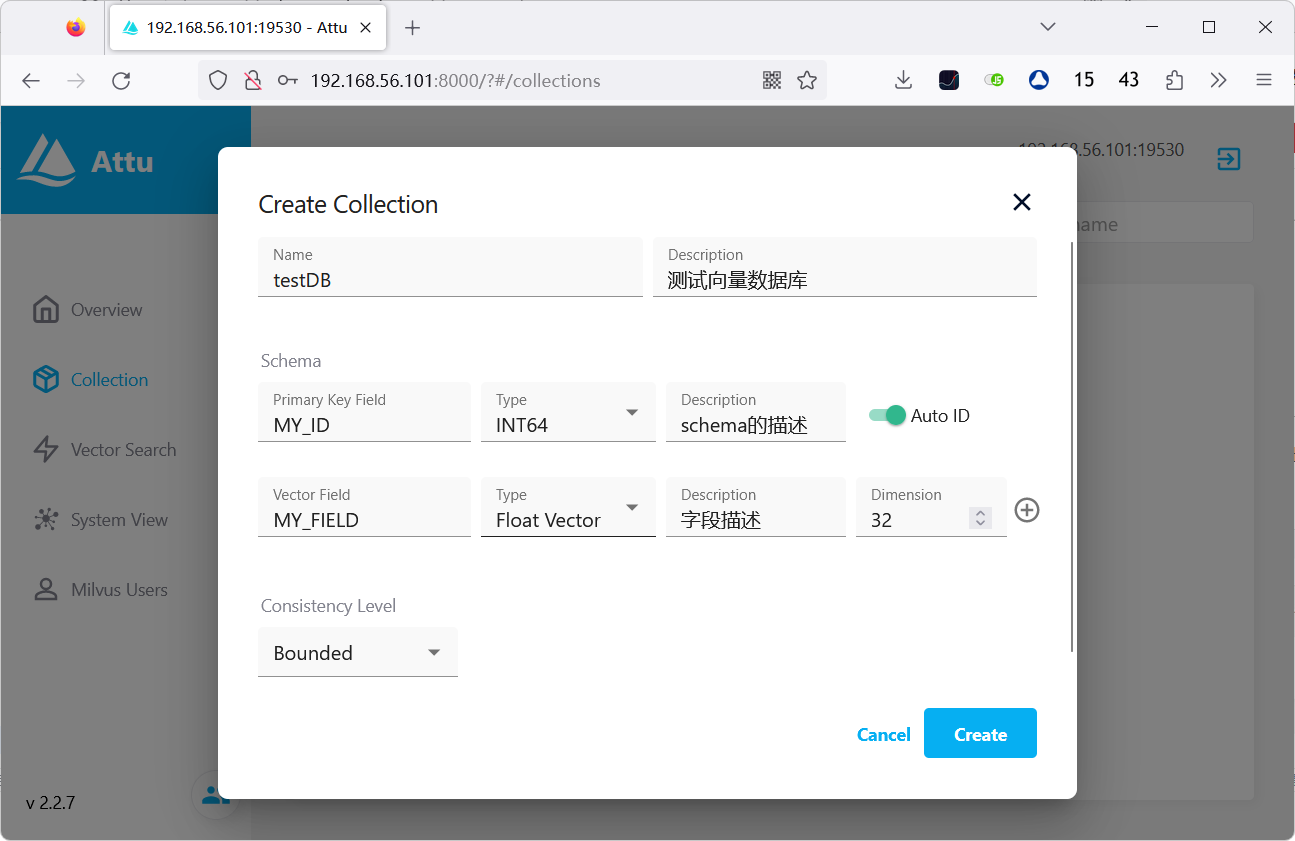Open the Firefox application menu
Viewport: 1295px width, 841px height.
point(1264,81)
